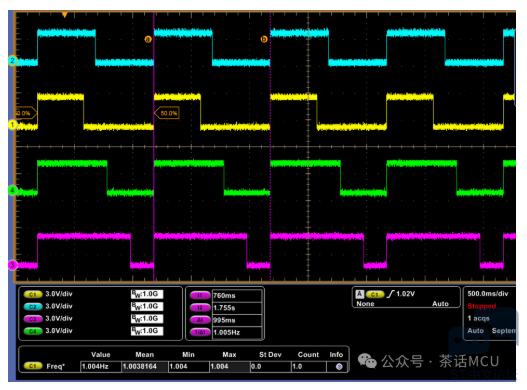Click the C2 cyan channel badge
This screenshot has width=527, height=390.
click(x=33, y=307)
